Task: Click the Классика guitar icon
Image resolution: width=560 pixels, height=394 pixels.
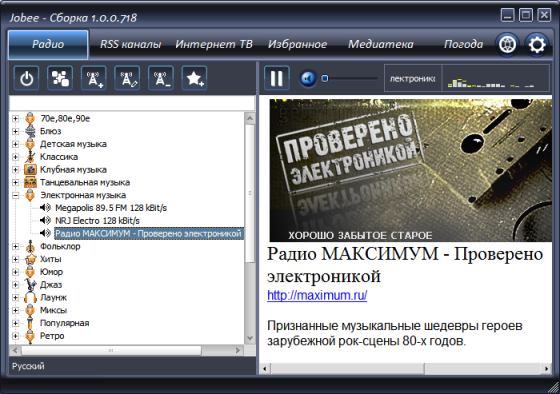Action: (x=30, y=157)
